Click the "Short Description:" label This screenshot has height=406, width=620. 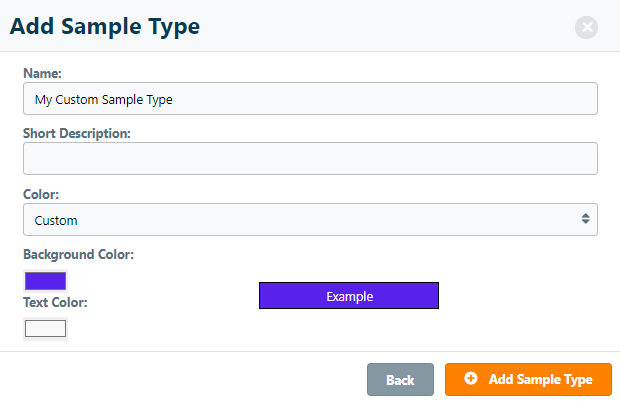[x=77, y=132]
